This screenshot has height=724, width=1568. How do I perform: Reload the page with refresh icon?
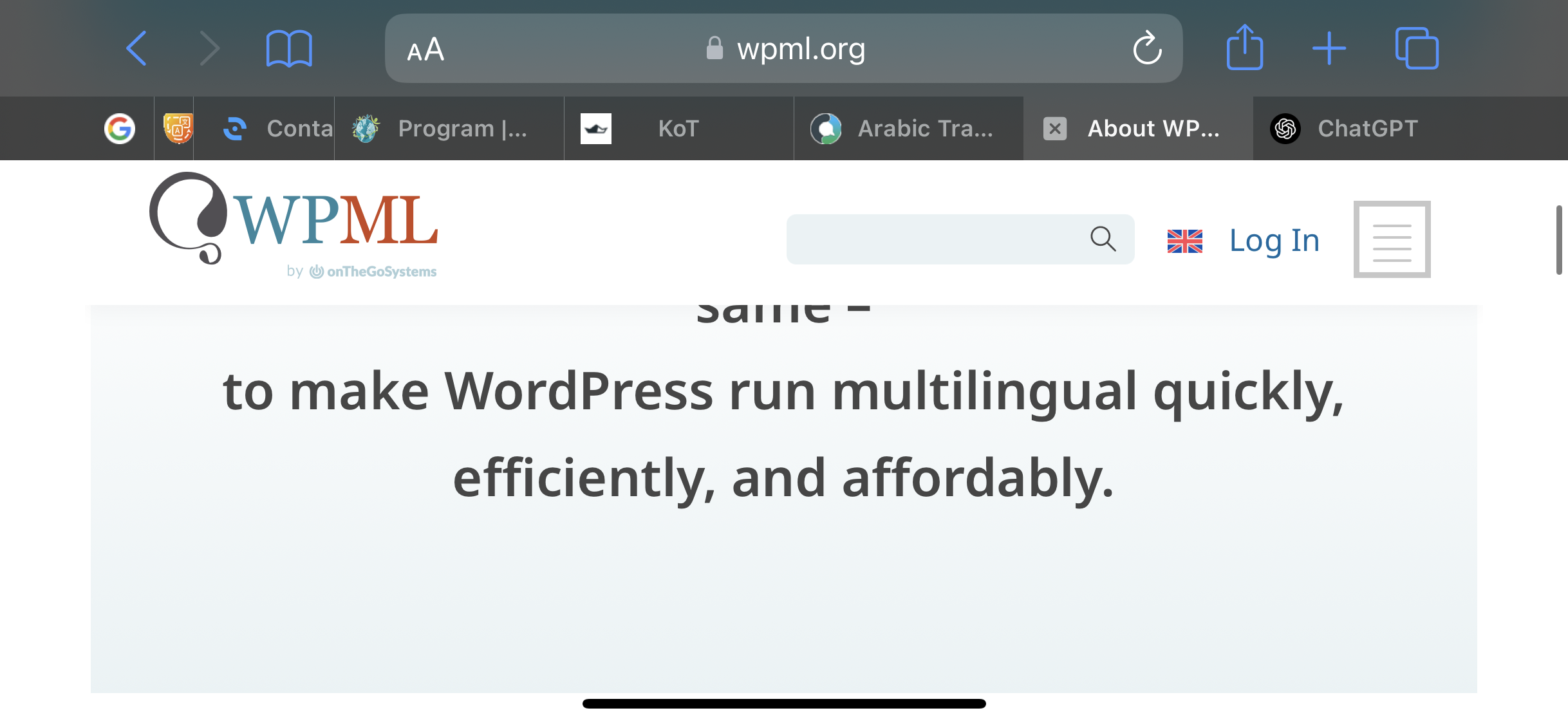tap(1147, 48)
